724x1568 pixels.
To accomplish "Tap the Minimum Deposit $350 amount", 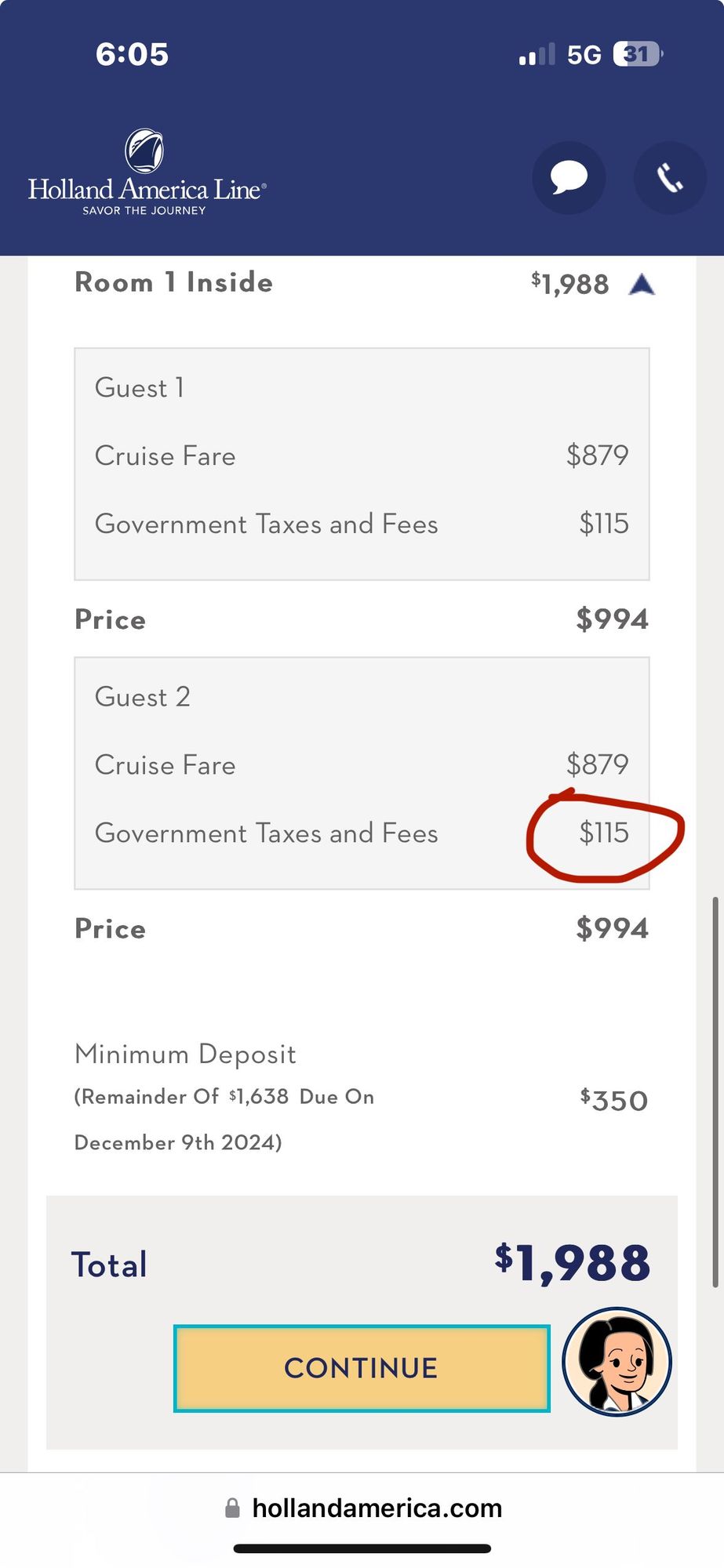I will pos(614,1100).
